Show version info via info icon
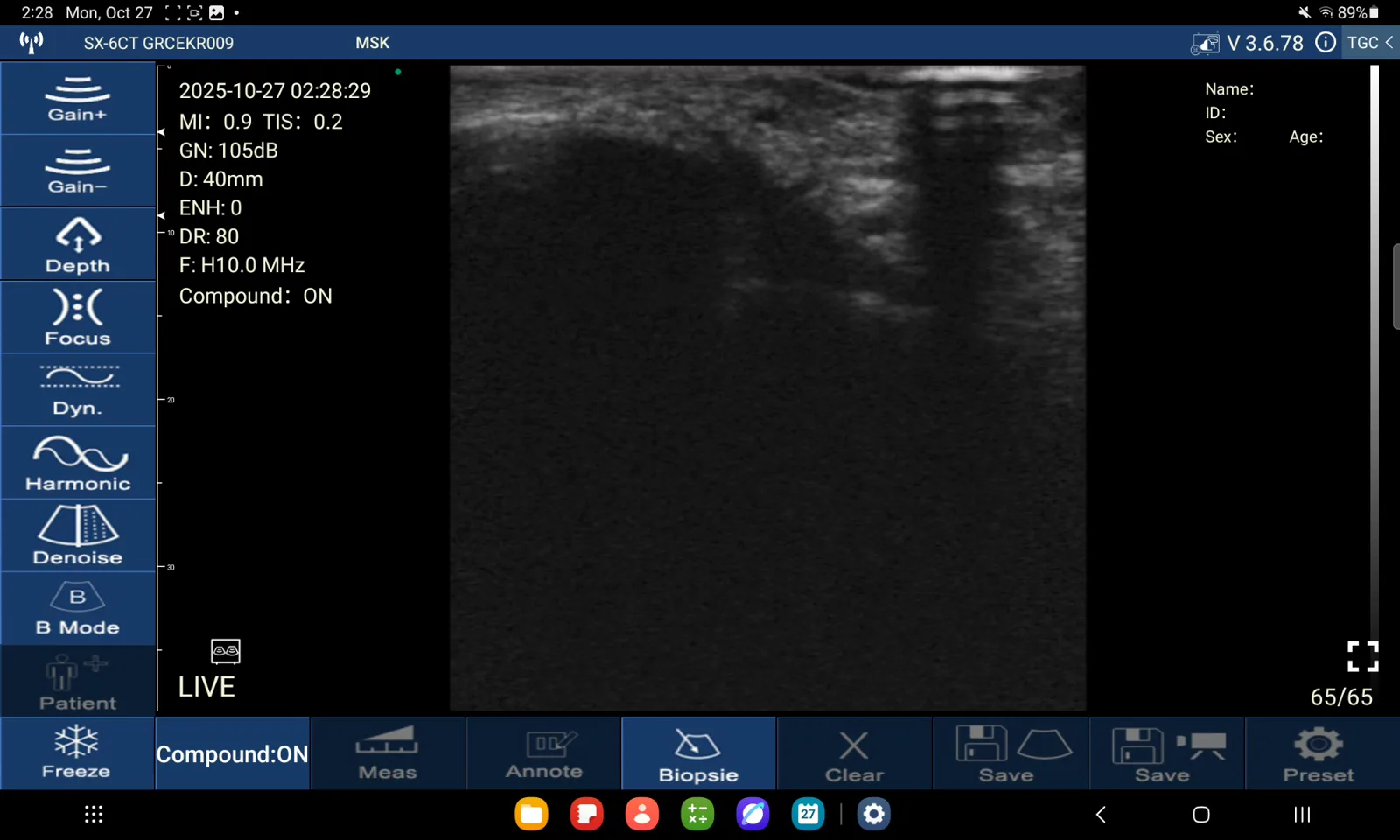Screen dimensions: 1400x840 coord(1326,43)
